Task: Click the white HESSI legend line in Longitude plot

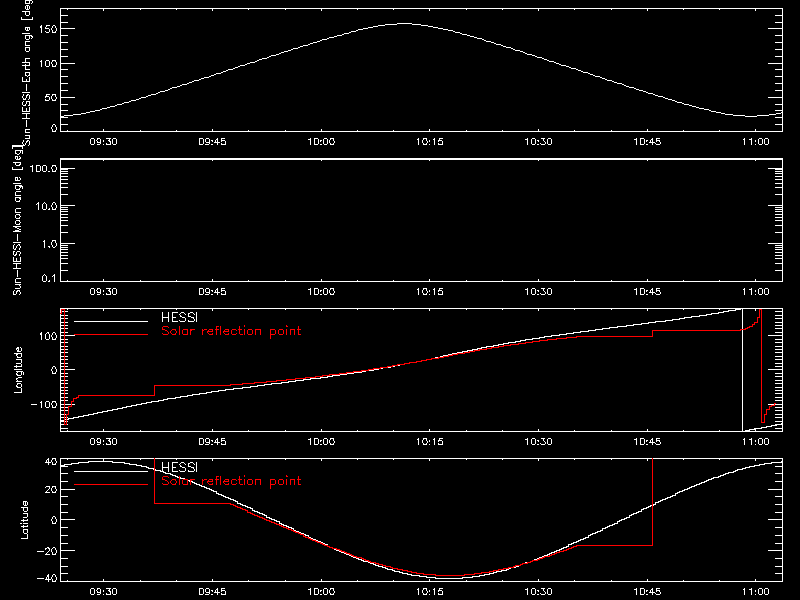Action: click(x=111, y=321)
